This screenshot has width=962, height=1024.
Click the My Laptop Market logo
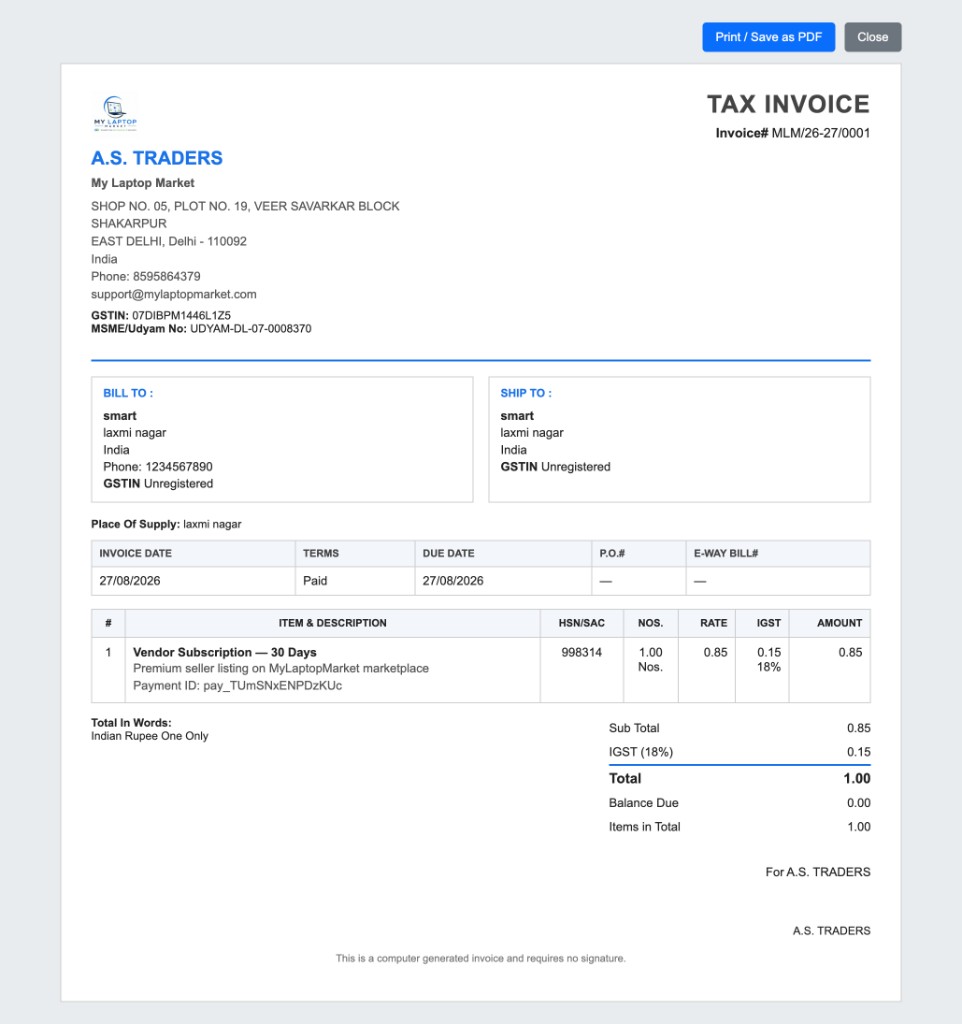pyautogui.click(x=116, y=114)
